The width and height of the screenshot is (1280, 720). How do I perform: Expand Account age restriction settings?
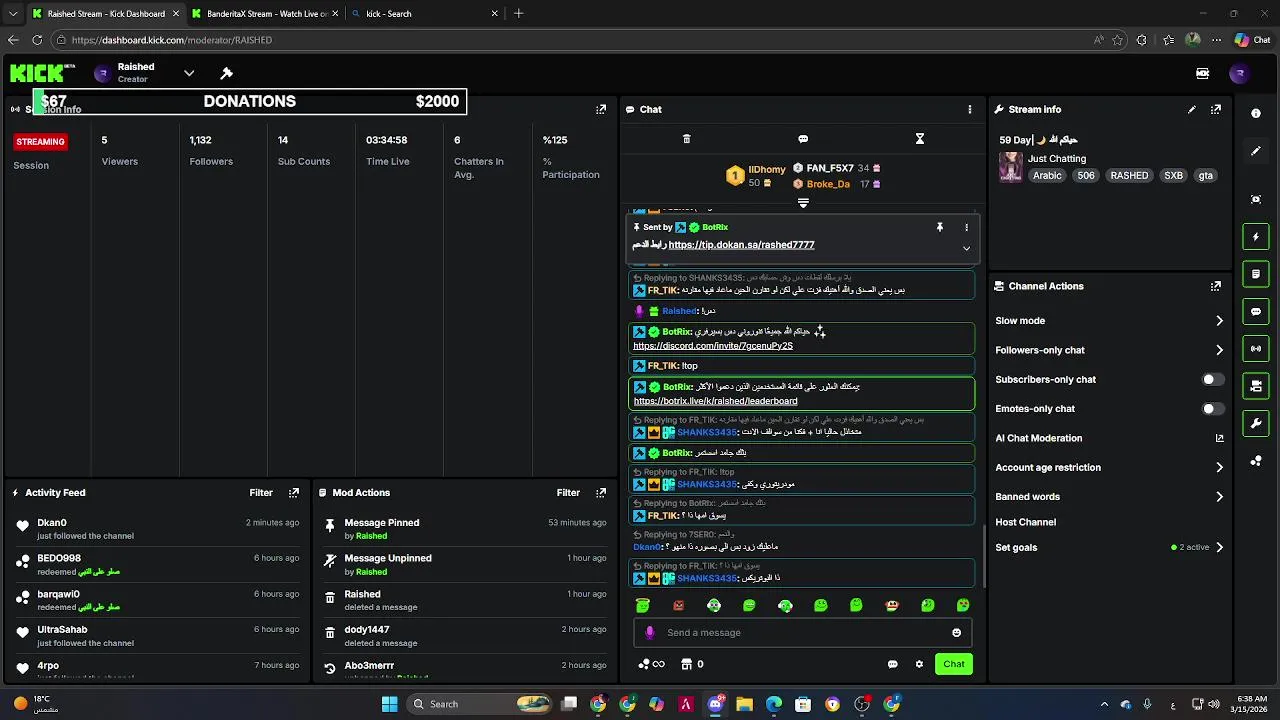pyautogui.click(x=1219, y=467)
